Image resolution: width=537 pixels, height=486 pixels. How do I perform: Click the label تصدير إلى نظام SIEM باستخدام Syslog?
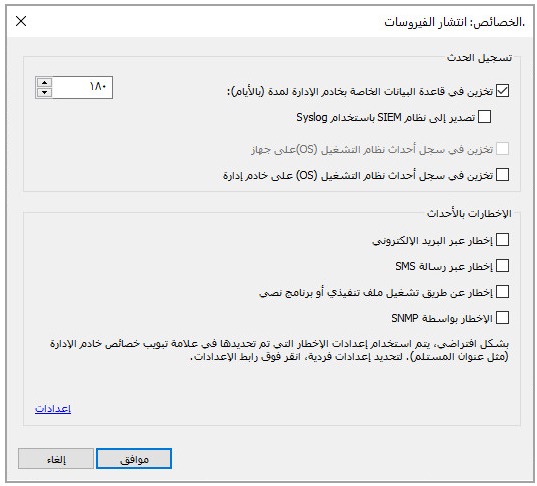tap(386, 117)
